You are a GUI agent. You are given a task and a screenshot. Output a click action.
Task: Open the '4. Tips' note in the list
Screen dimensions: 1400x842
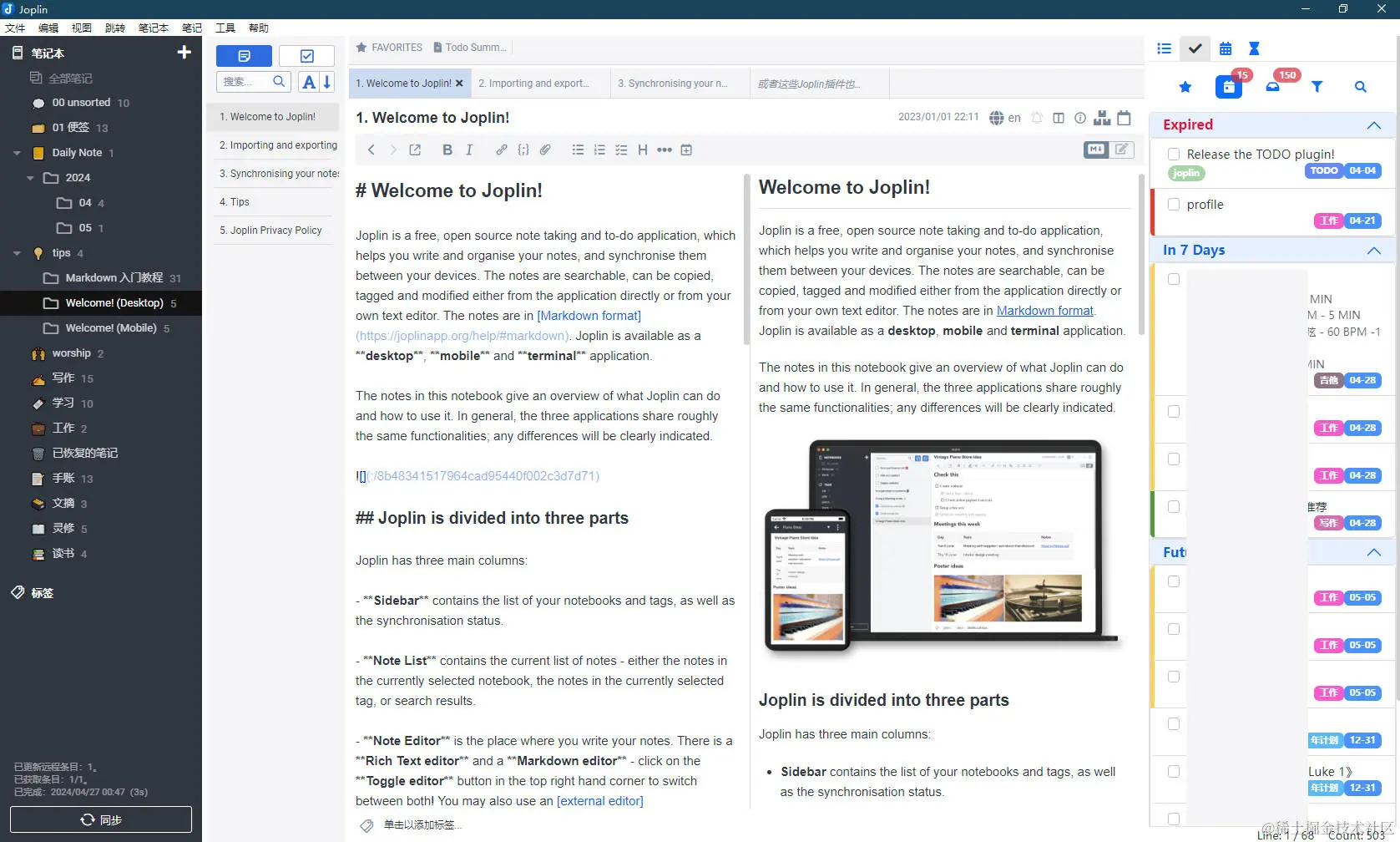tap(272, 202)
